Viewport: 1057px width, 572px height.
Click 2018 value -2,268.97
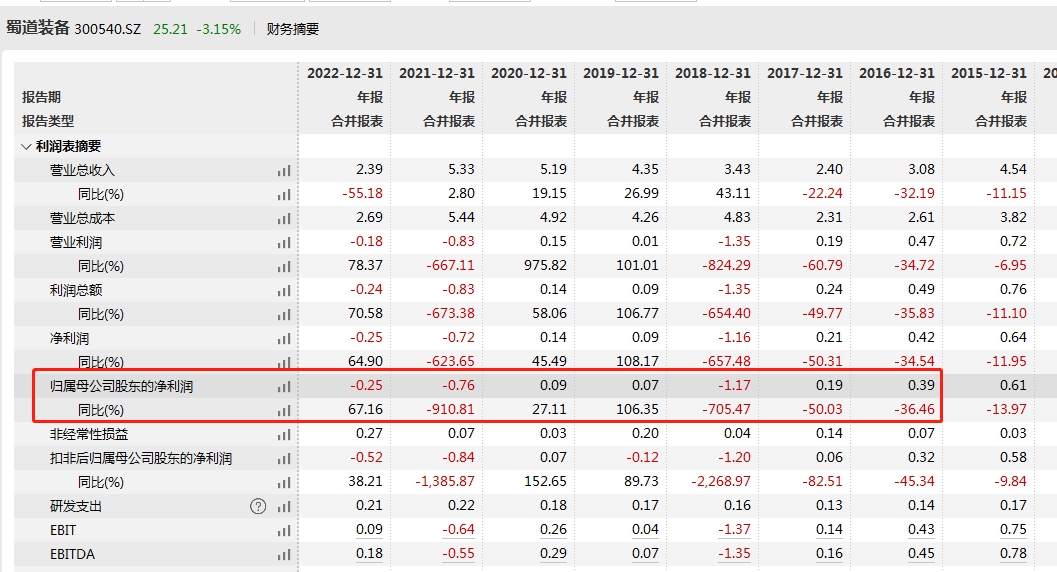(x=721, y=481)
